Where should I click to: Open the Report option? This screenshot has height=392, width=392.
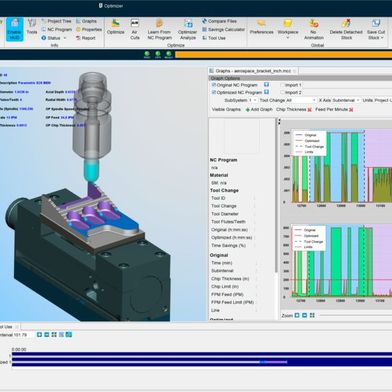coord(86,38)
